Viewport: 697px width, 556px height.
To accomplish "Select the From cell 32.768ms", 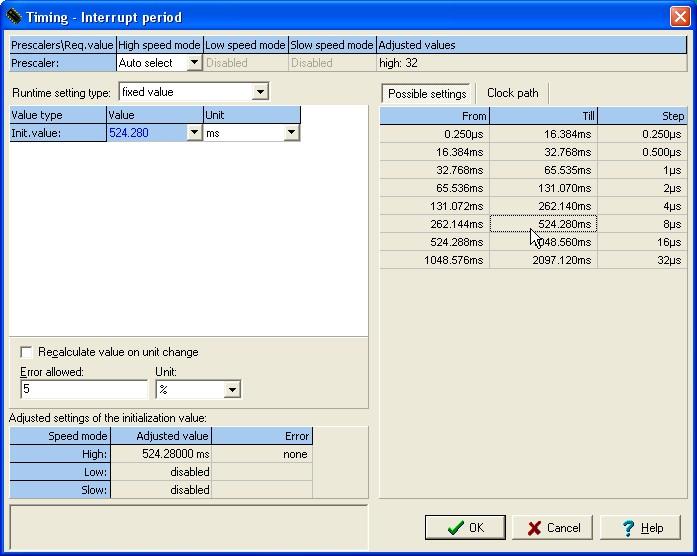I will click(x=434, y=170).
